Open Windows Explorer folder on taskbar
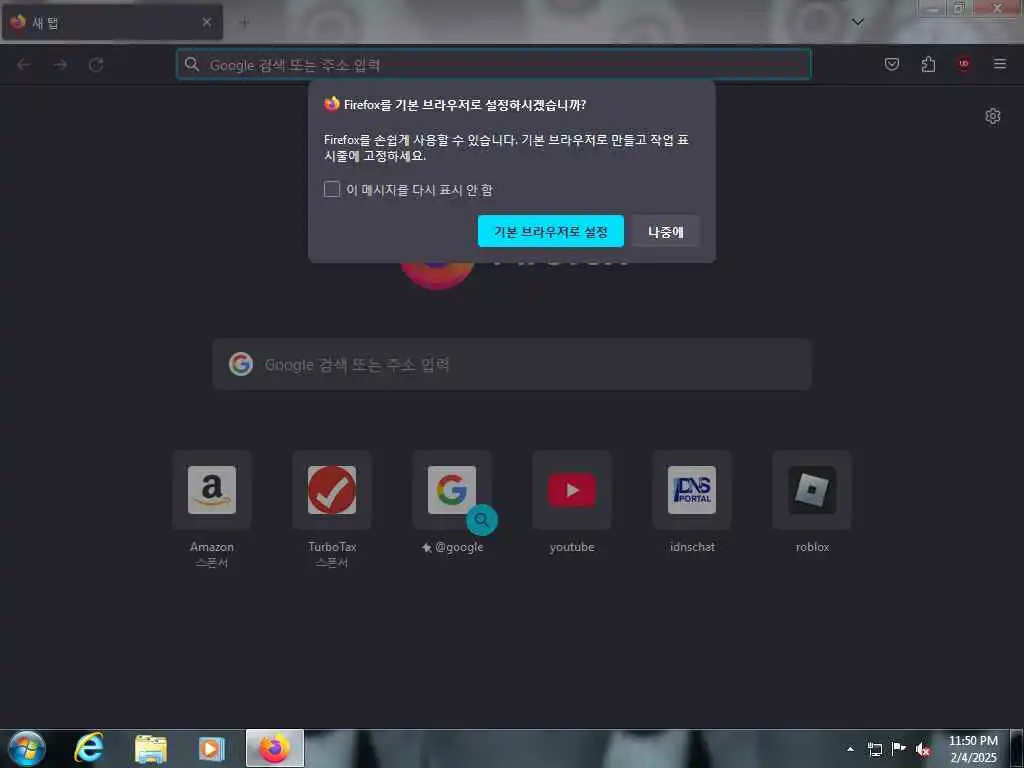 click(150, 748)
